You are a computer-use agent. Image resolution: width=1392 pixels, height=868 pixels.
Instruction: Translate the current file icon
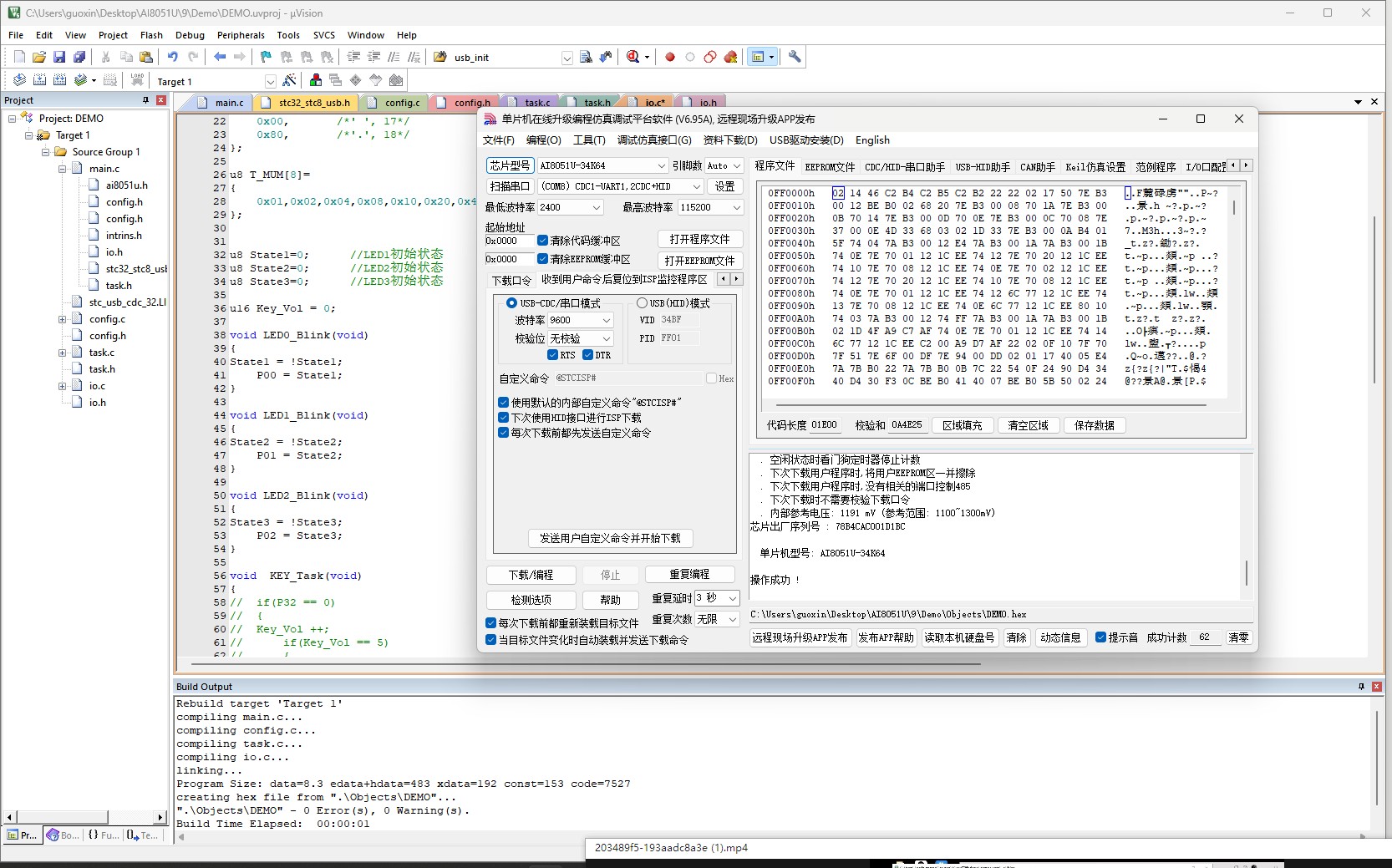[19, 80]
